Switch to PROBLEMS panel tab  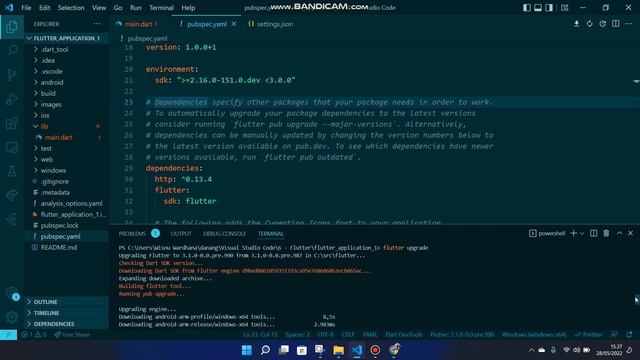click(132, 233)
